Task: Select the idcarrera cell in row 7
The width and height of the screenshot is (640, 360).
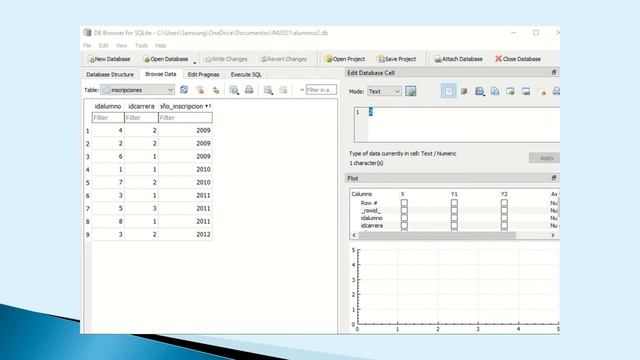Action: 141,209
